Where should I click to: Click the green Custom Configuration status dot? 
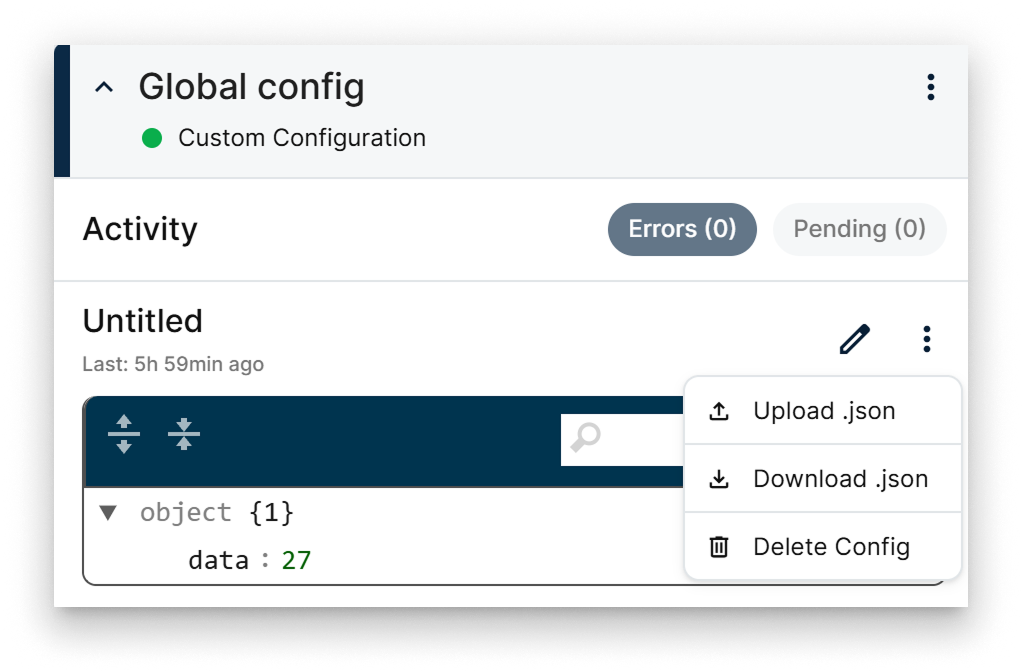click(151, 138)
